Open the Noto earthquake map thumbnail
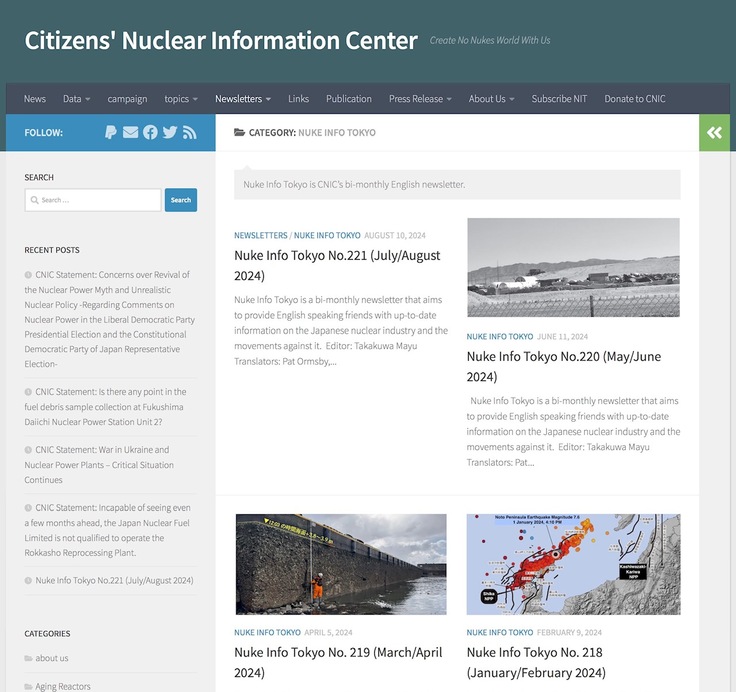 click(573, 564)
